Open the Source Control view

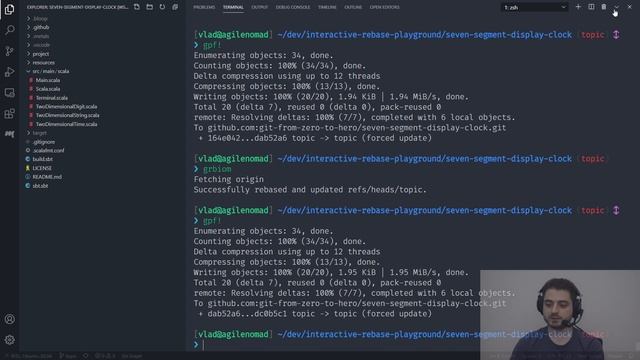pos(9,51)
